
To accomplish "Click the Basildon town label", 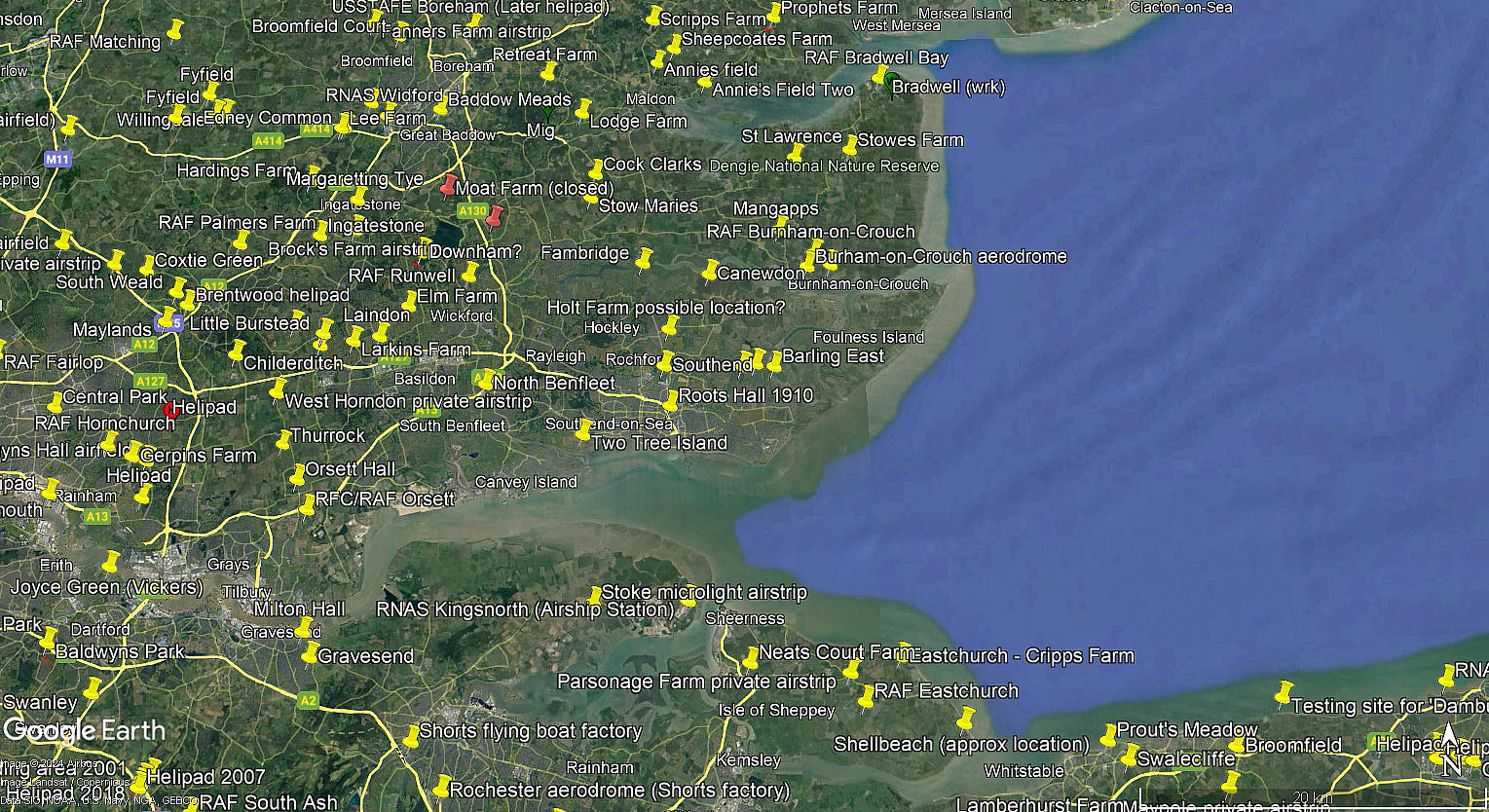I will point(425,379).
